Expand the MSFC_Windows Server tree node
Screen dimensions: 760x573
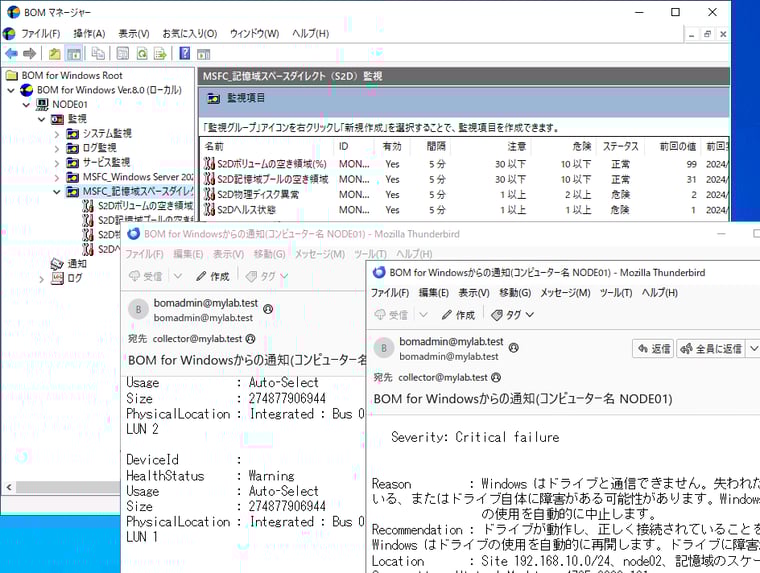pyautogui.click(x=57, y=177)
